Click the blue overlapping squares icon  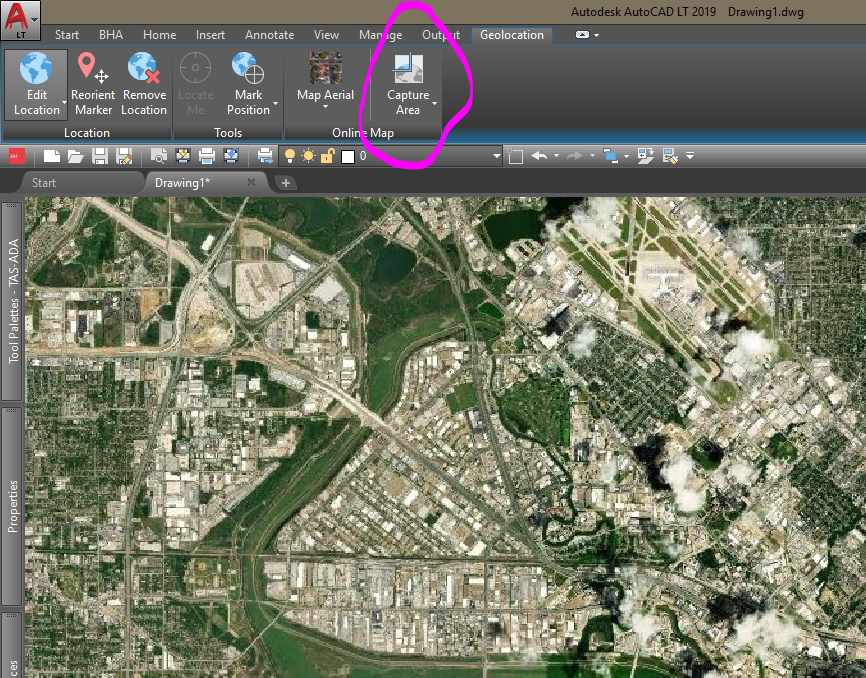(610, 156)
